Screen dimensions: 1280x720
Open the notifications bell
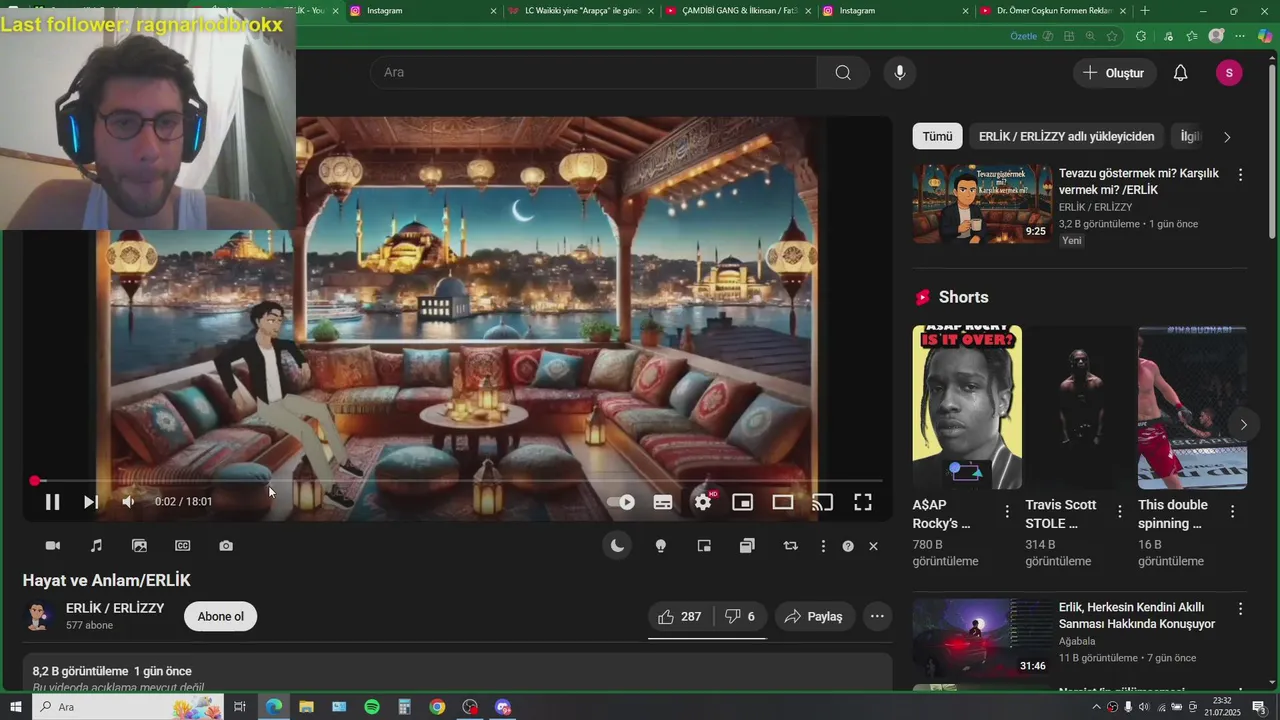pyautogui.click(x=1181, y=73)
